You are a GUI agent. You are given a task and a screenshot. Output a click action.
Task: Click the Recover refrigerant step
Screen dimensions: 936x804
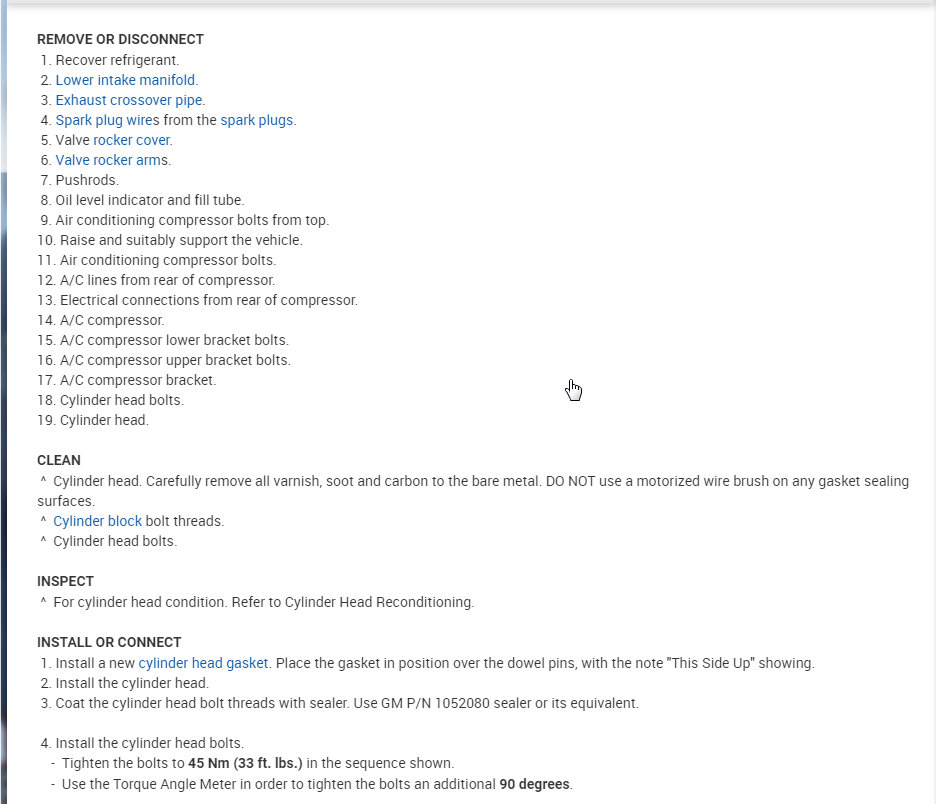pos(117,60)
